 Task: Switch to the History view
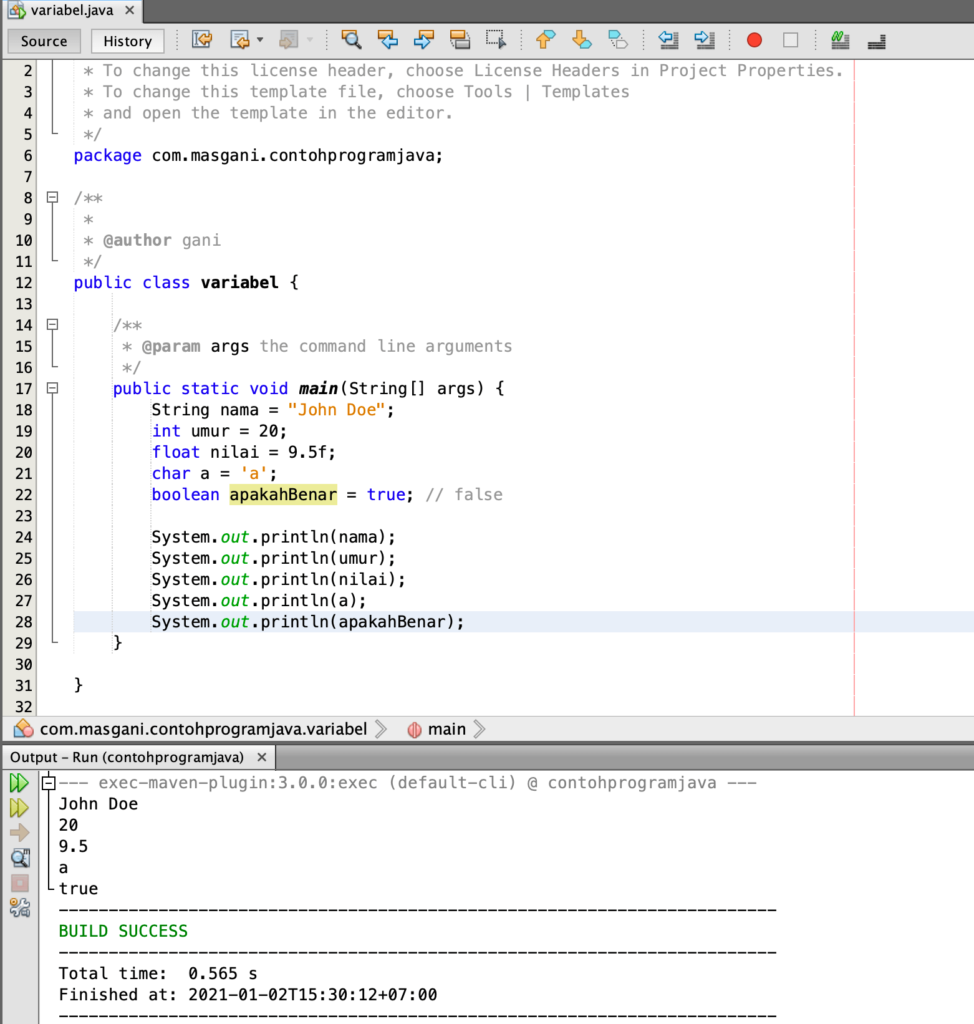click(x=127, y=41)
